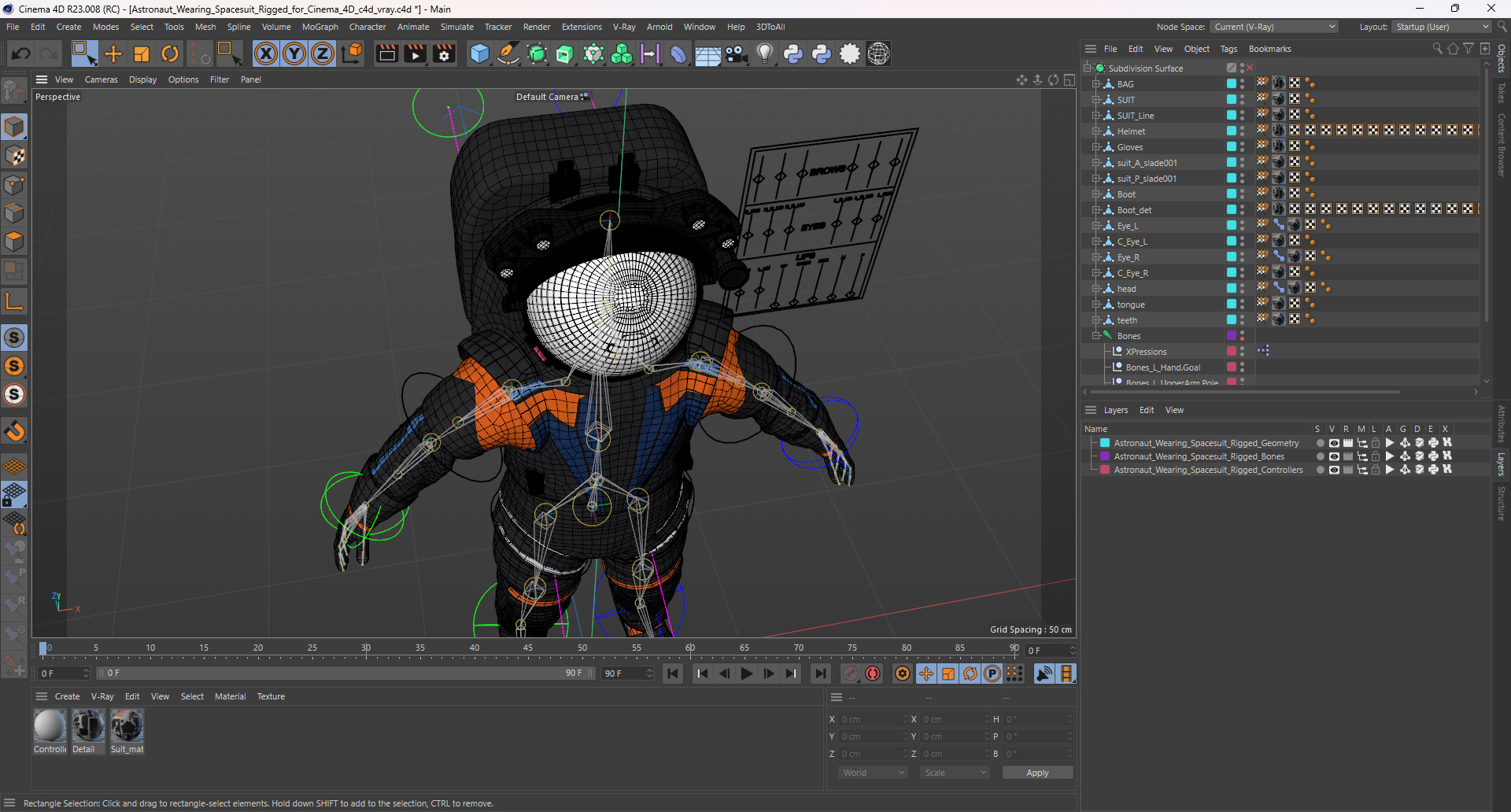Image resolution: width=1511 pixels, height=812 pixels.
Task: Select the Suit_mat material thumbnail
Action: (x=127, y=725)
